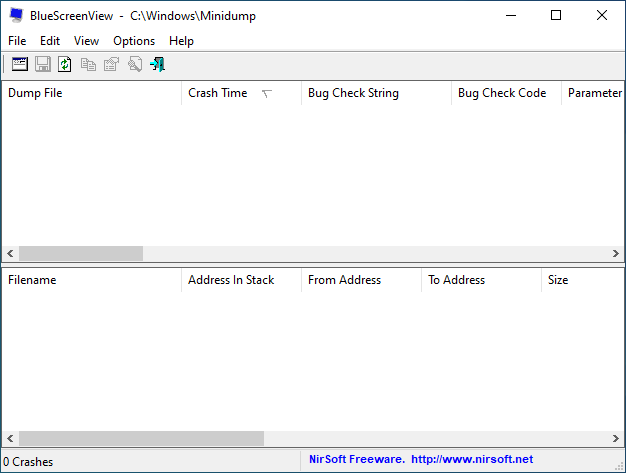
Task: Sort by Dump File column header
Action: (x=35, y=93)
